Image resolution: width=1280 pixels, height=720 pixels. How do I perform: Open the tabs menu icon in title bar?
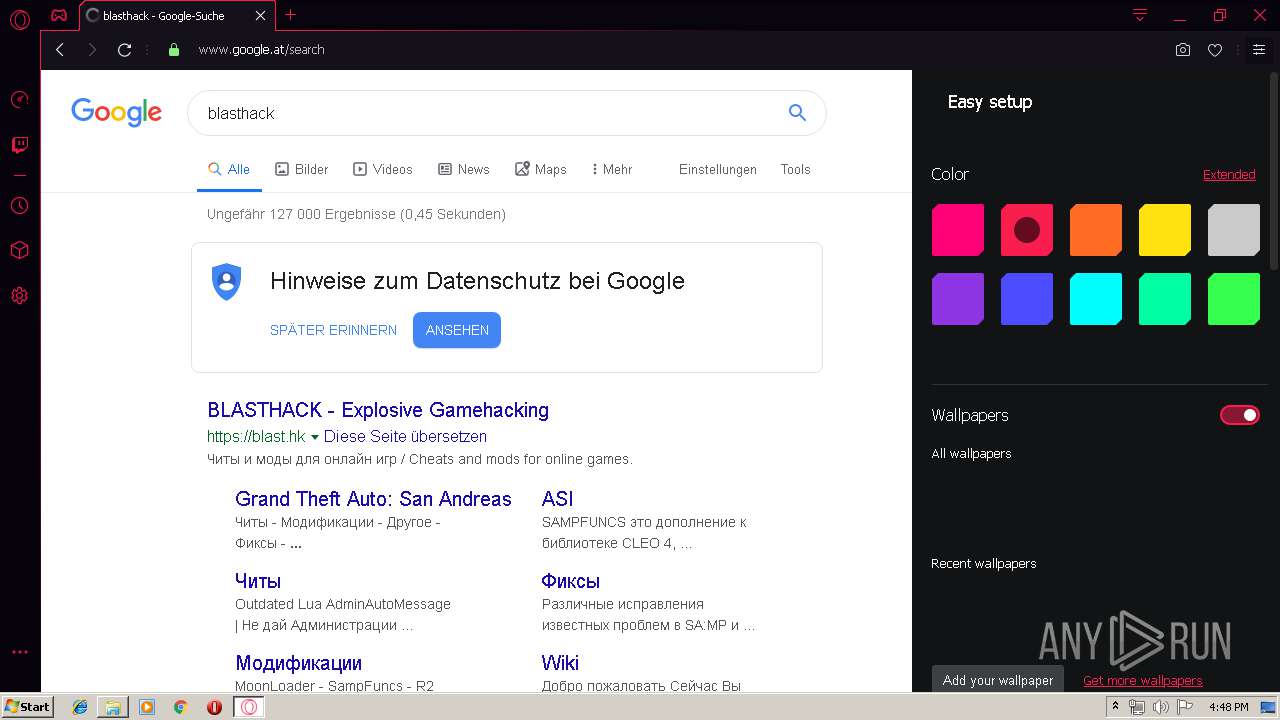tap(1140, 15)
